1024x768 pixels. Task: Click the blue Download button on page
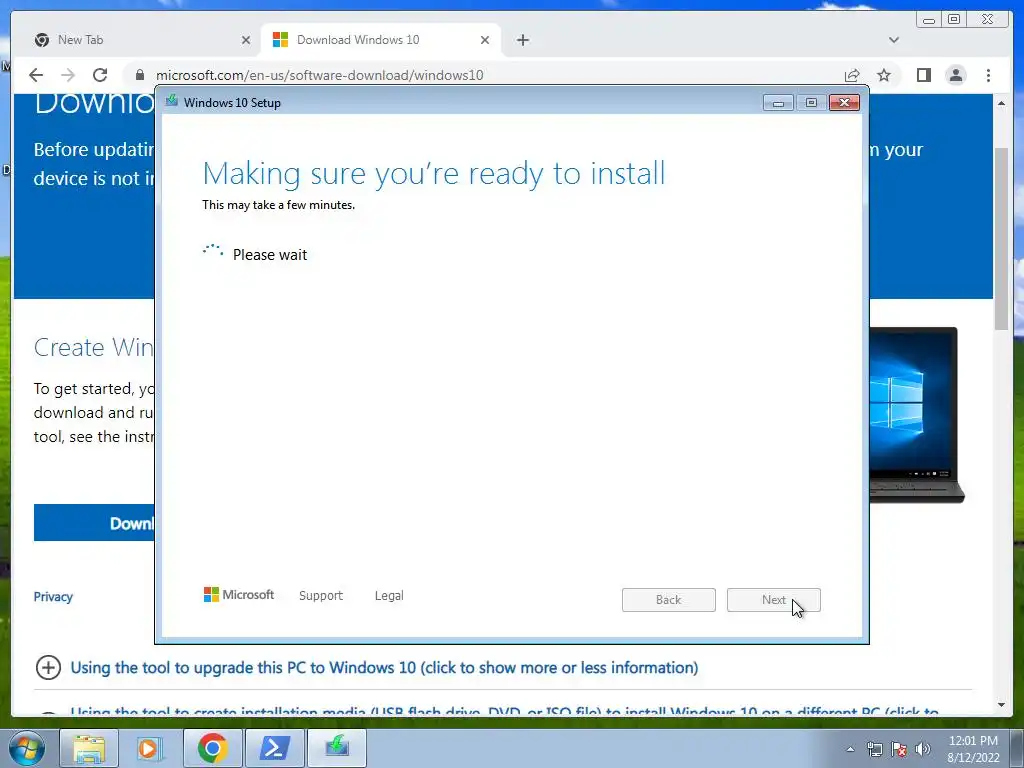[94, 522]
